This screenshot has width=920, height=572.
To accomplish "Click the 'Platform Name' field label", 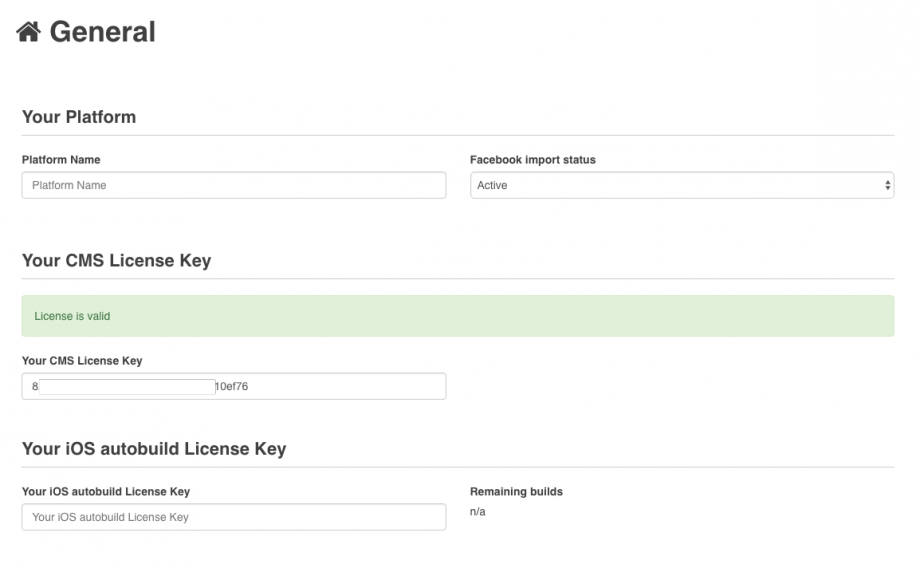I will (x=61, y=159).
